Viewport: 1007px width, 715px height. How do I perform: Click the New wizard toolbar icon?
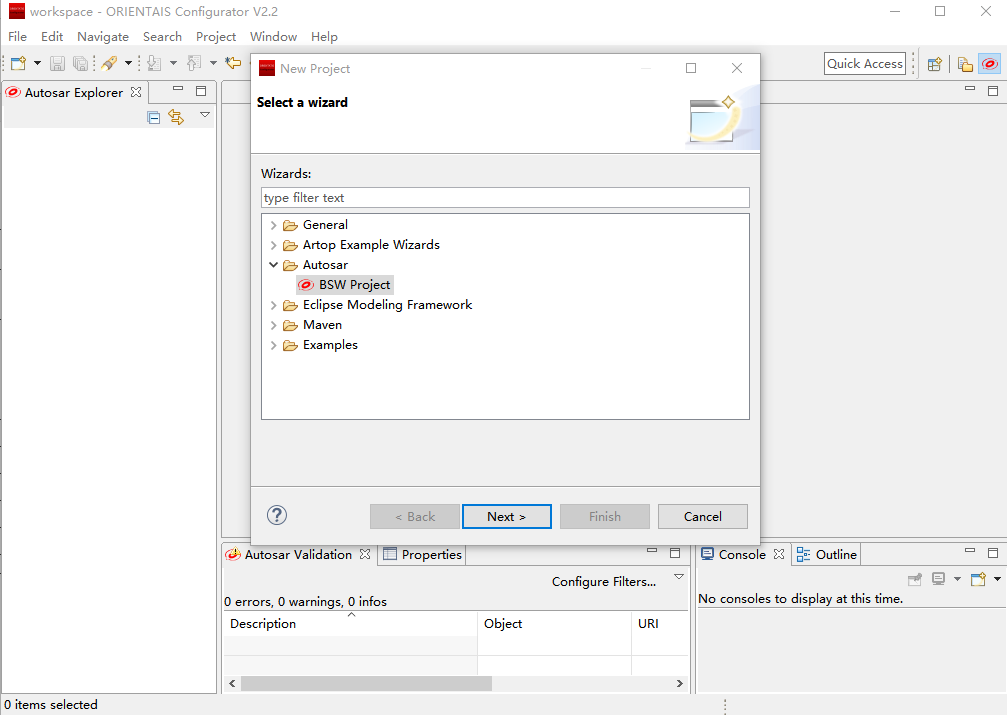pyautogui.click(x=18, y=63)
